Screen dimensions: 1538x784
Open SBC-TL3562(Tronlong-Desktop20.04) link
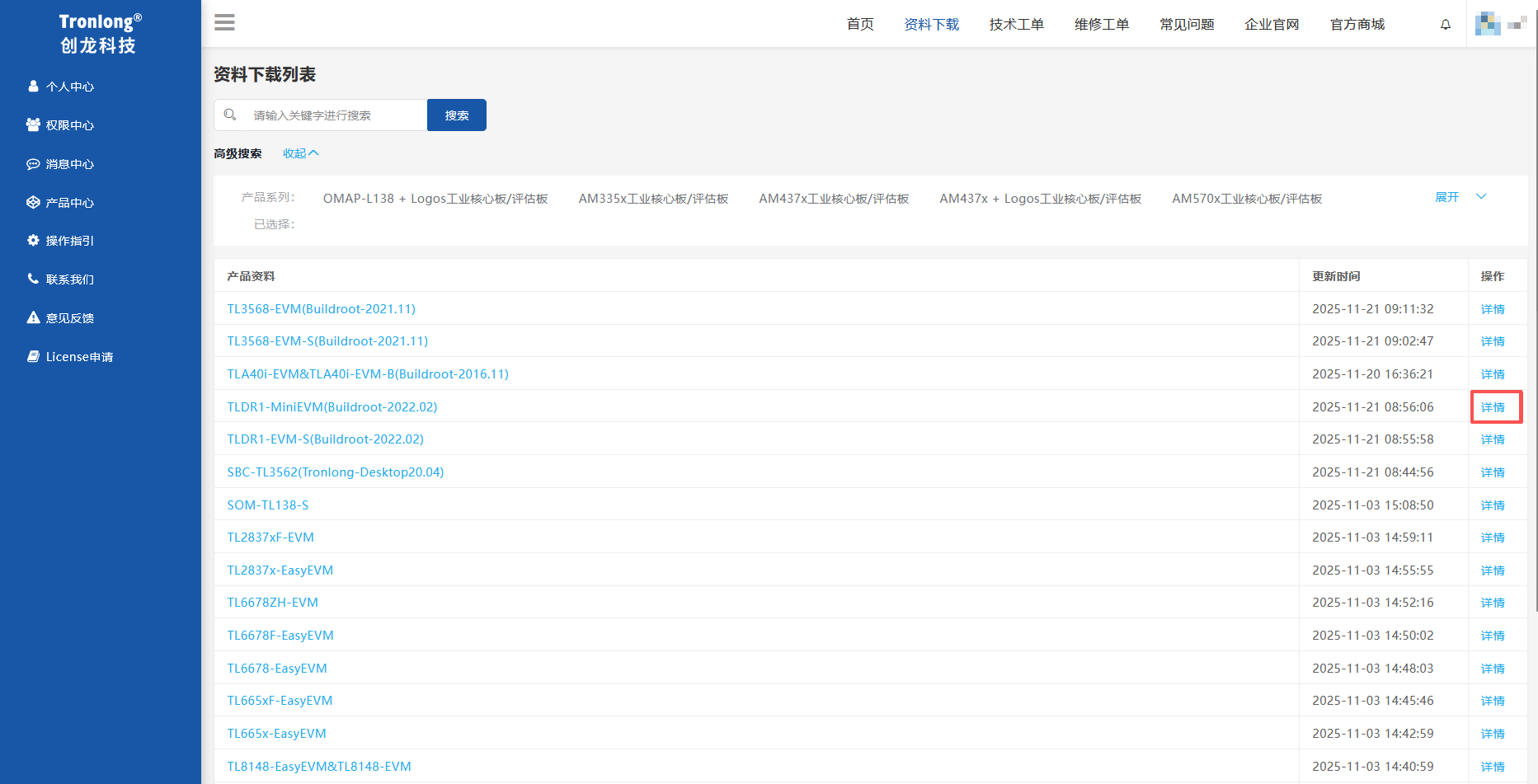pyautogui.click(x=336, y=472)
